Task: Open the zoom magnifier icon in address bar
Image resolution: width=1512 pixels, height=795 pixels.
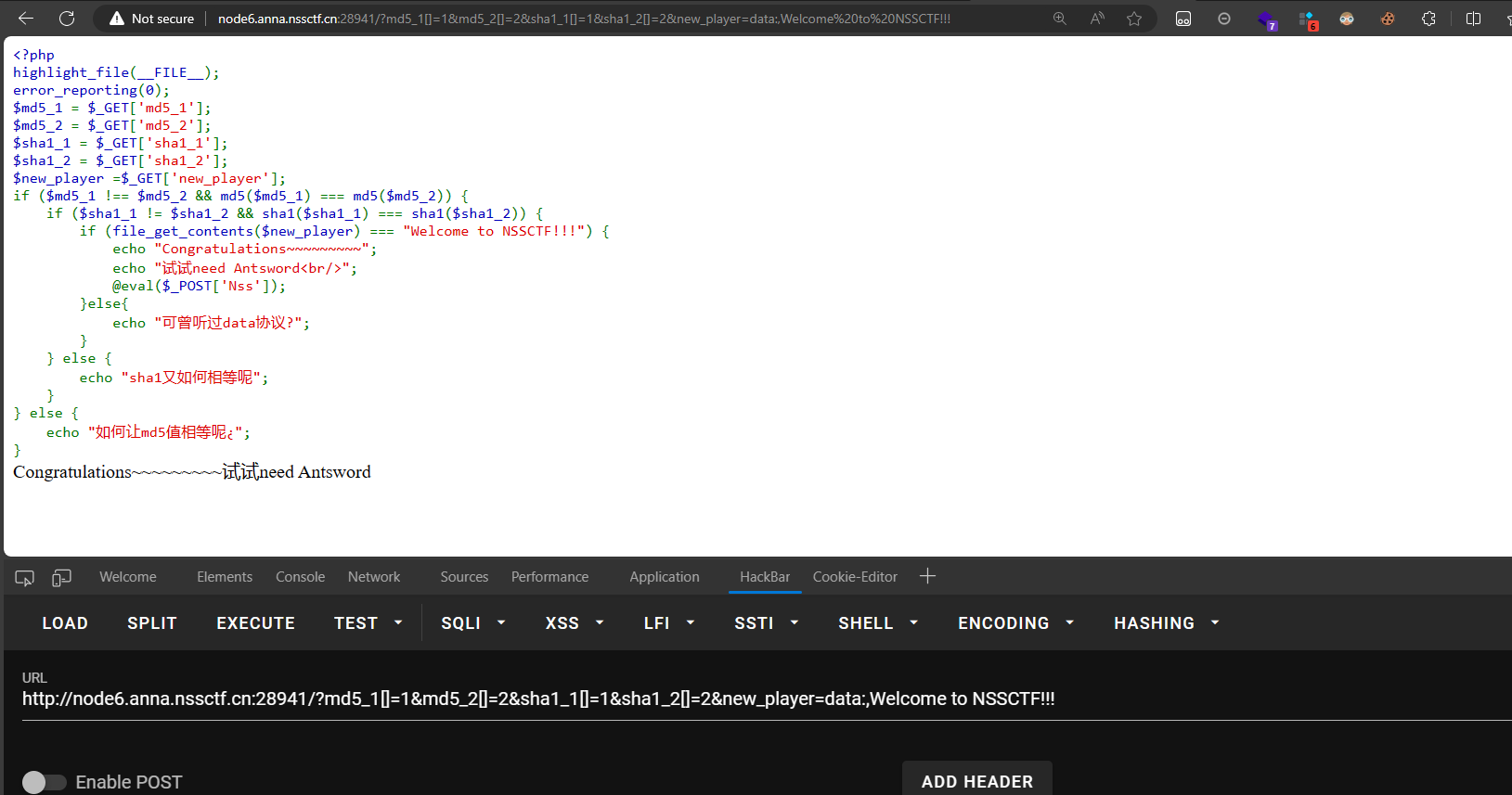Action: click(x=1059, y=19)
